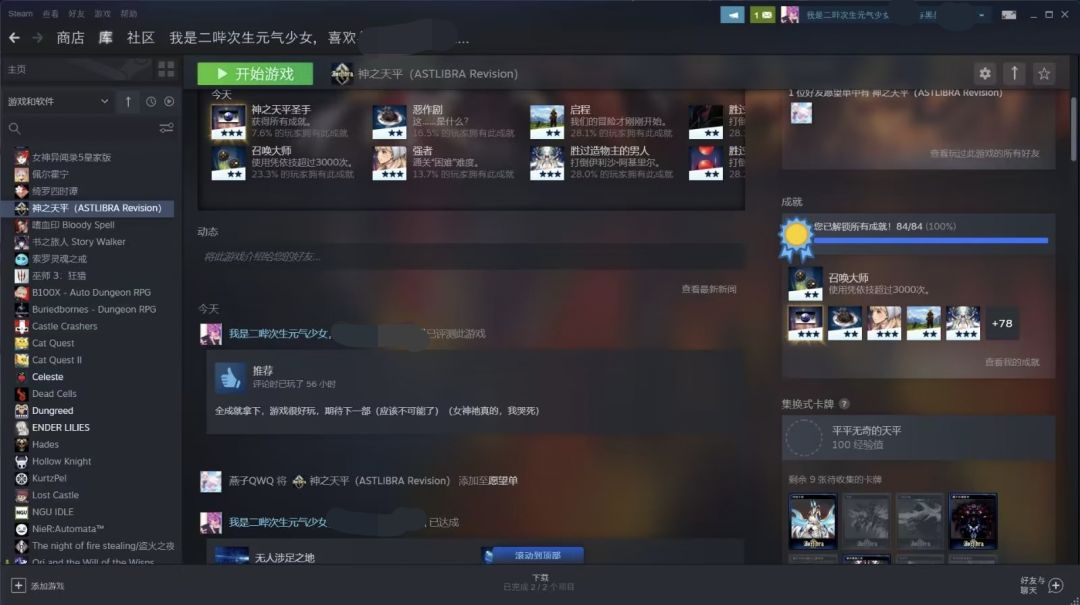Click the 恶作剧 achievement icon
This screenshot has height=605, width=1080.
389,122
